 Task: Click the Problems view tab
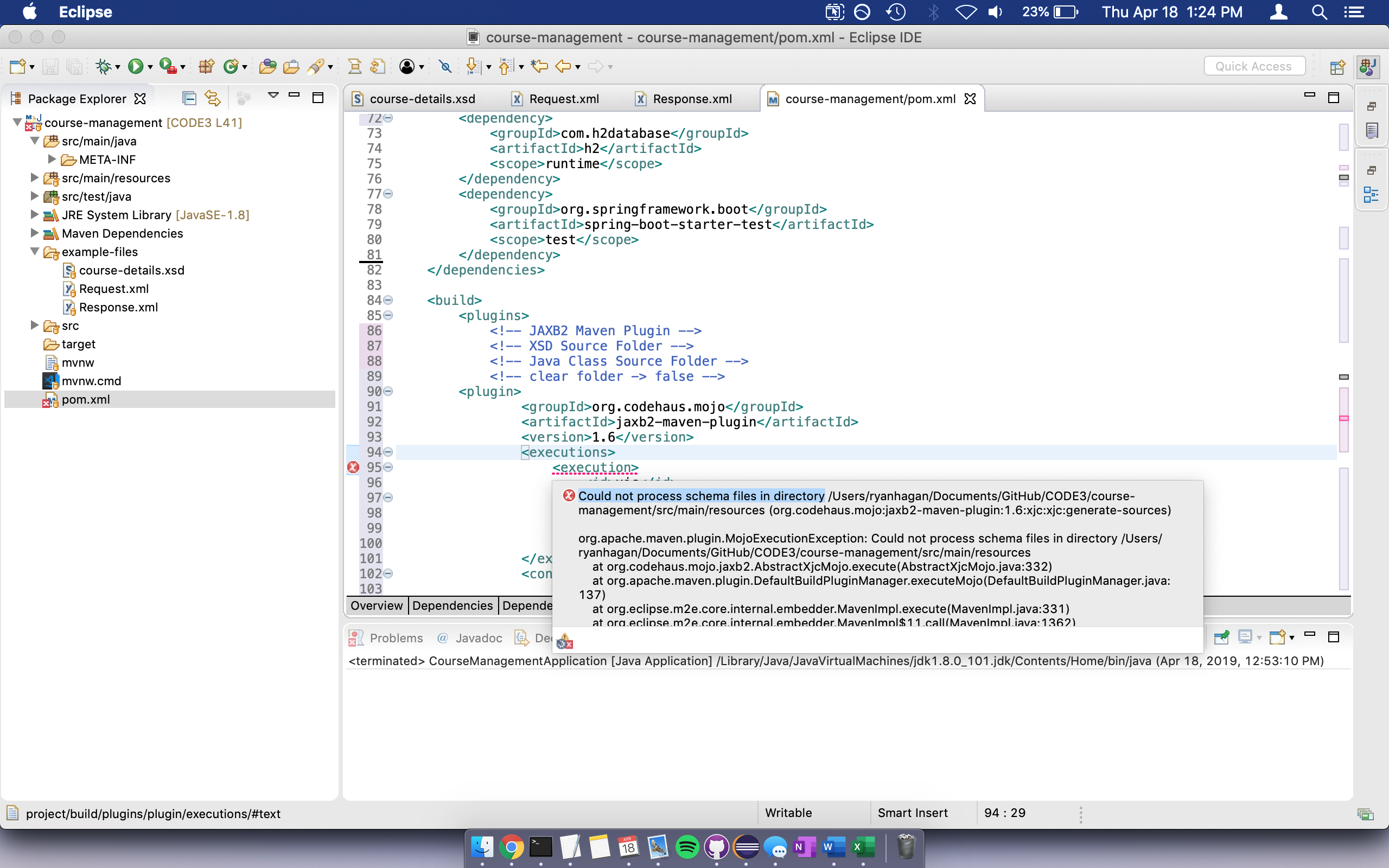pos(396,638)
